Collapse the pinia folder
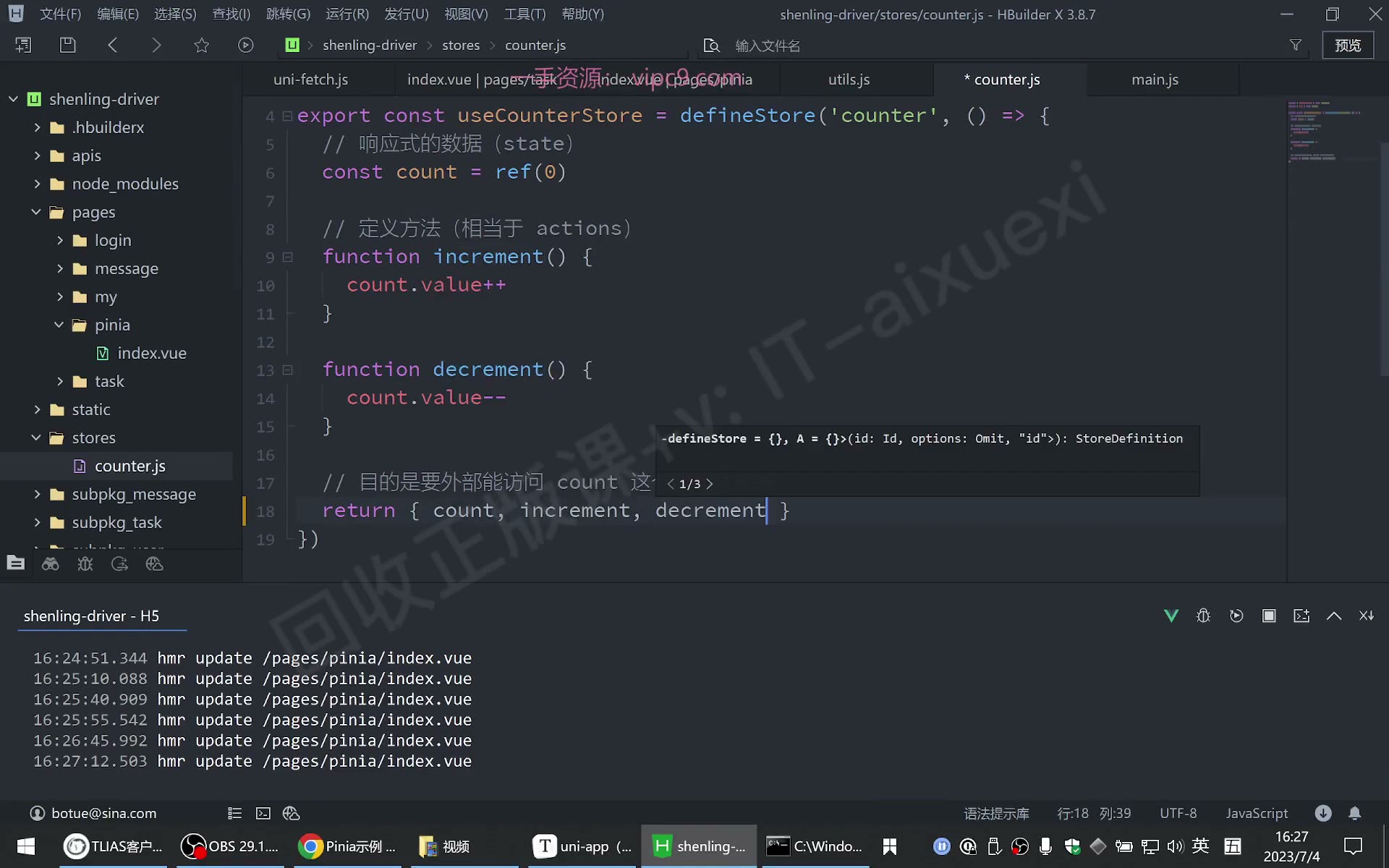This screenshot has width=1389, height=868. (59, 325)
